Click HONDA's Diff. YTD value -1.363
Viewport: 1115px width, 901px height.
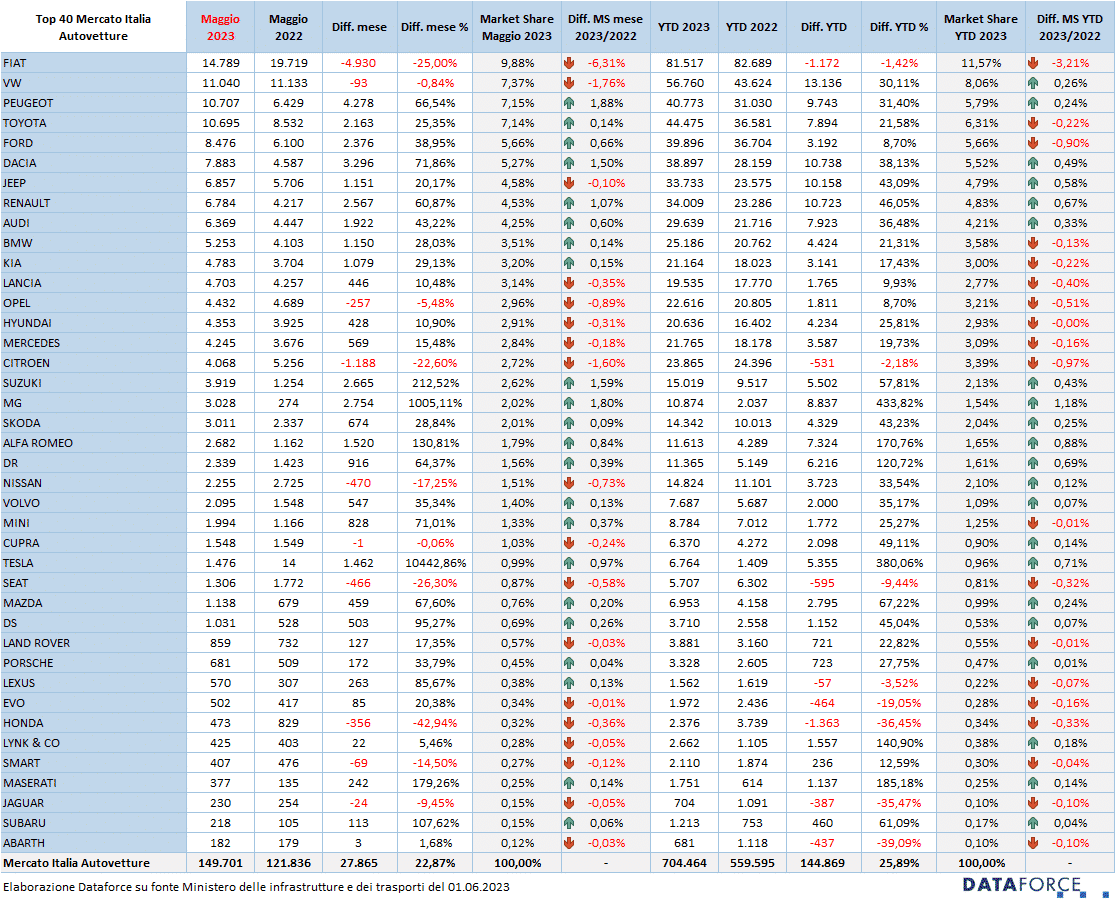pyautogui.click(x=823, y=723)
